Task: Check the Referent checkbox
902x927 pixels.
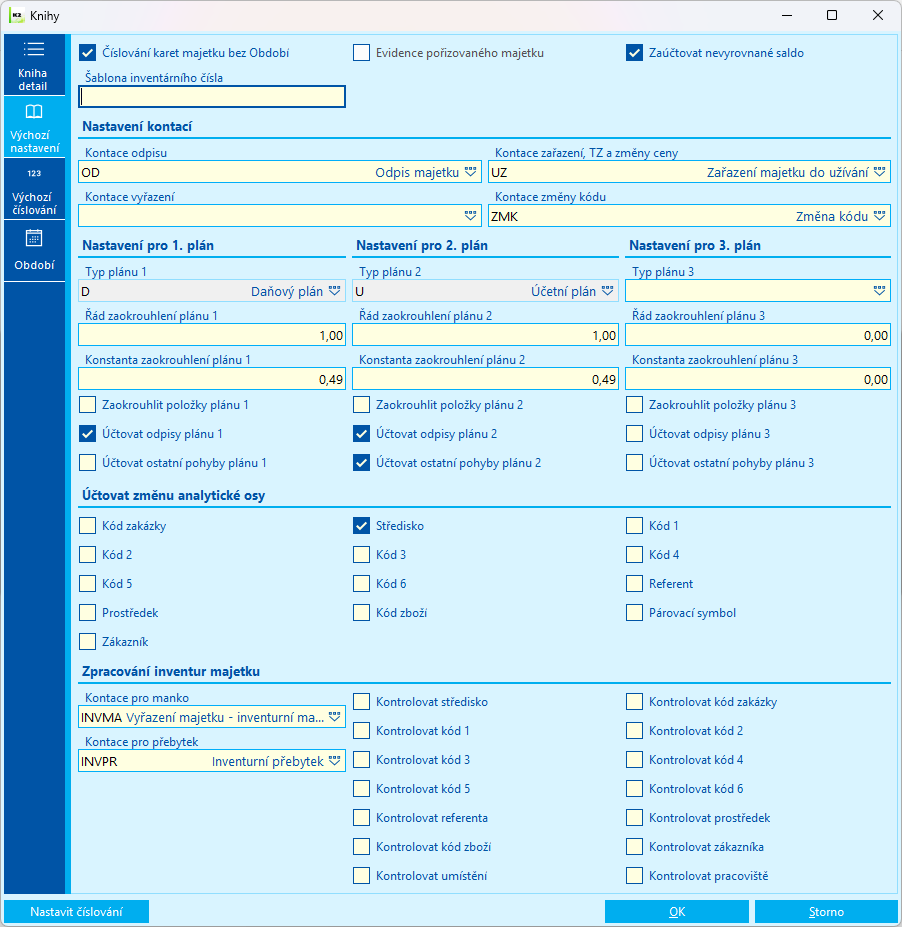Action: (634, 584)
